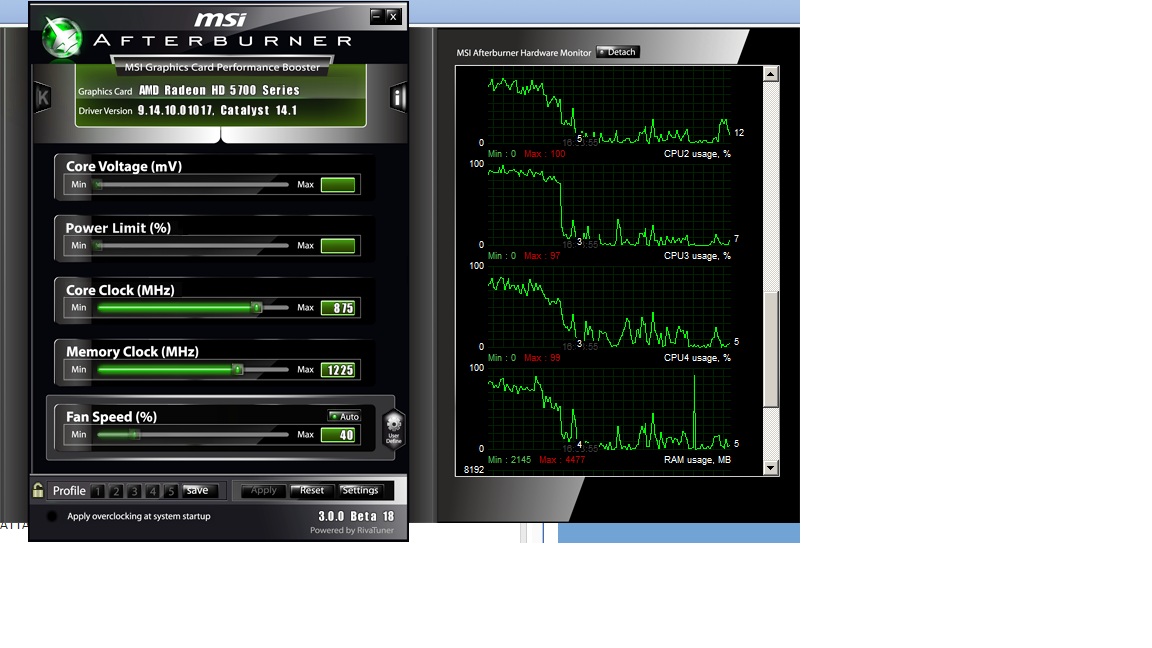Click the Fan Speed value field 40
The height and width of the screenshot is (648, 1152).
(x=338, y=434)
